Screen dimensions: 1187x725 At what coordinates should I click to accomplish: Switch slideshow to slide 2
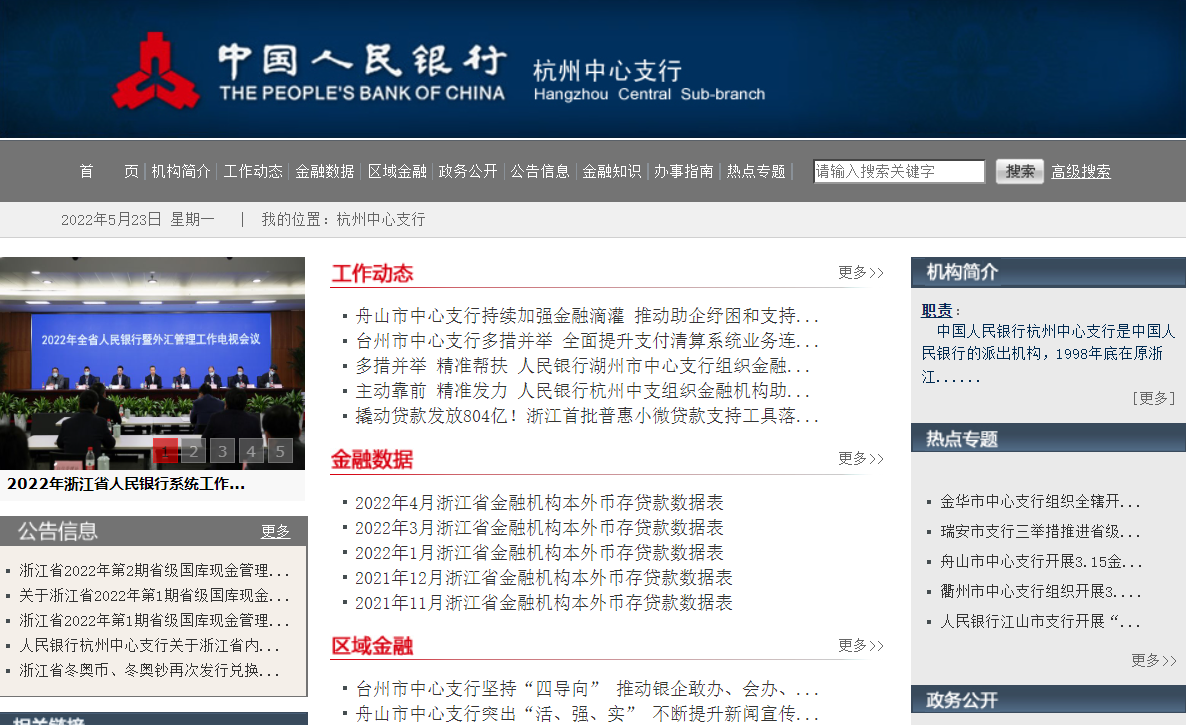point(194,451)
